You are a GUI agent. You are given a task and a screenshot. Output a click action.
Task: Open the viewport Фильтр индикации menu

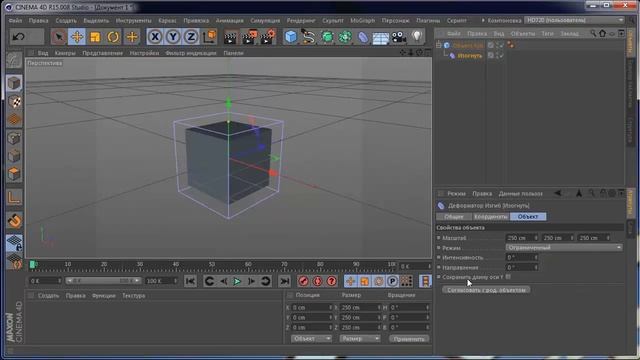[191, 53]
